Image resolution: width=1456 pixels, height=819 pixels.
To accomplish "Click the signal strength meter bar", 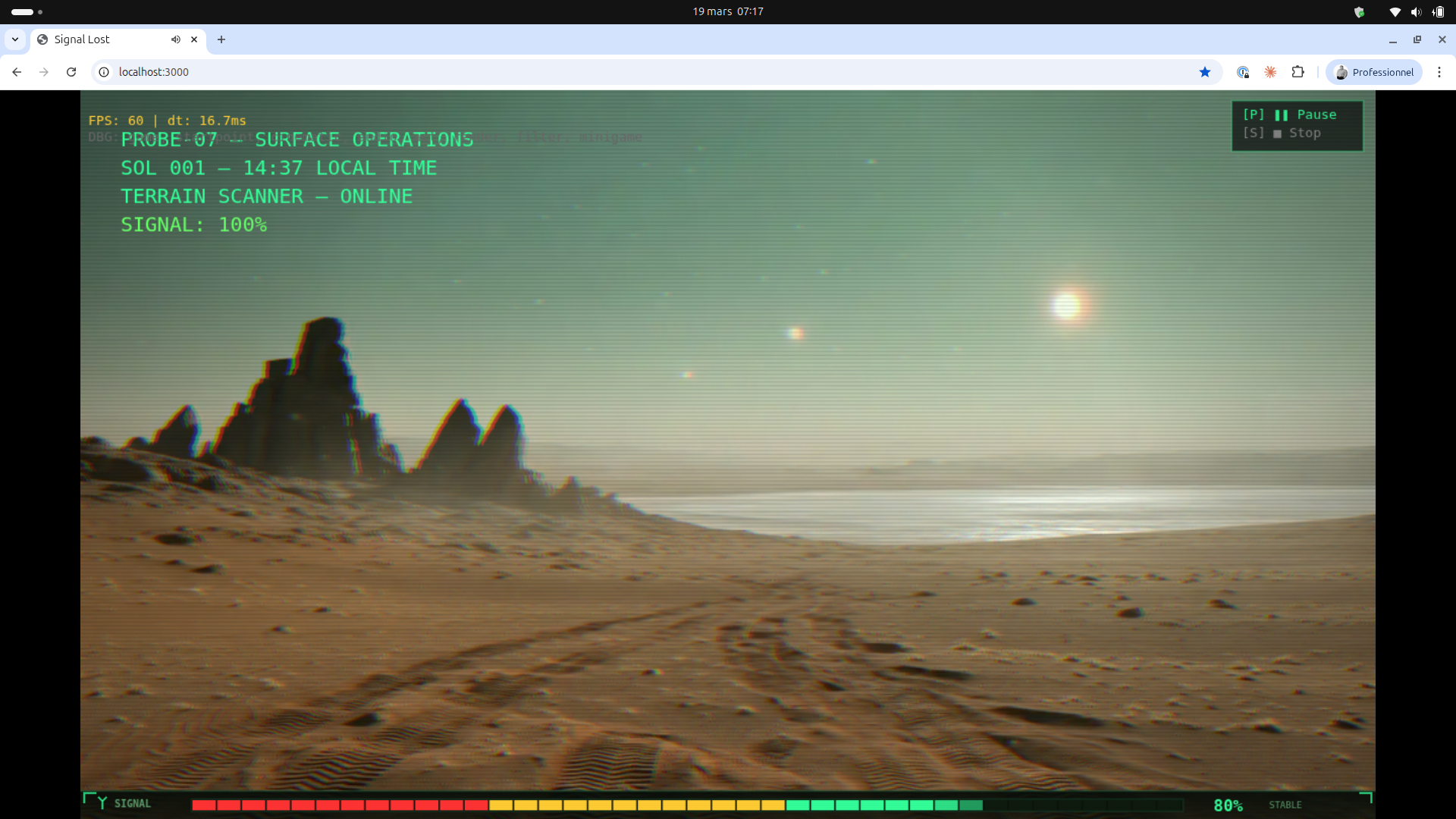I will [x=686, y=805].
